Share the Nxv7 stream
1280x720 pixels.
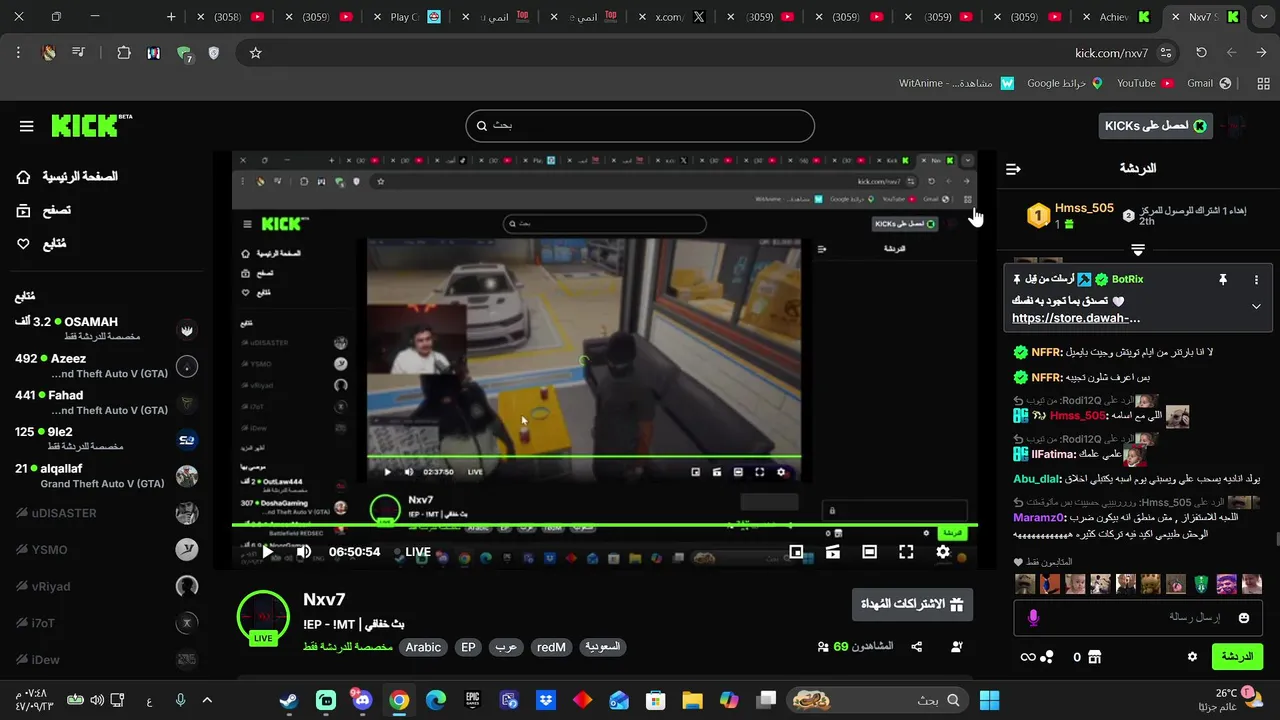[x=917, y=647]
